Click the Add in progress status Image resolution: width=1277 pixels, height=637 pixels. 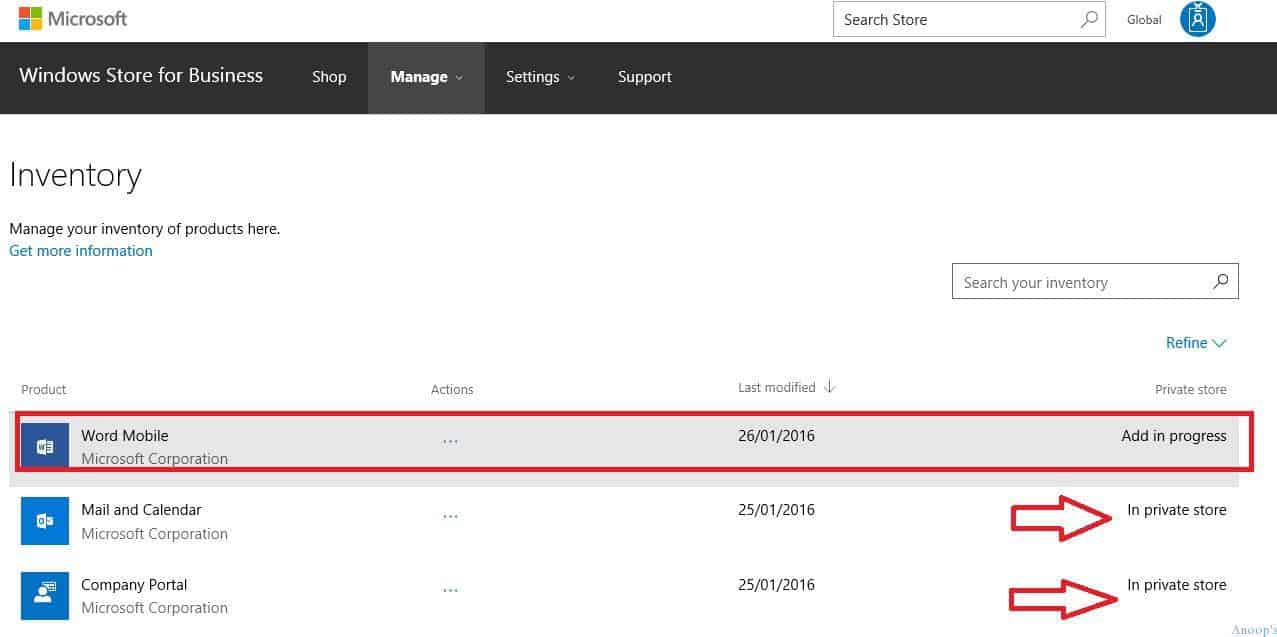coord(1174,436)
